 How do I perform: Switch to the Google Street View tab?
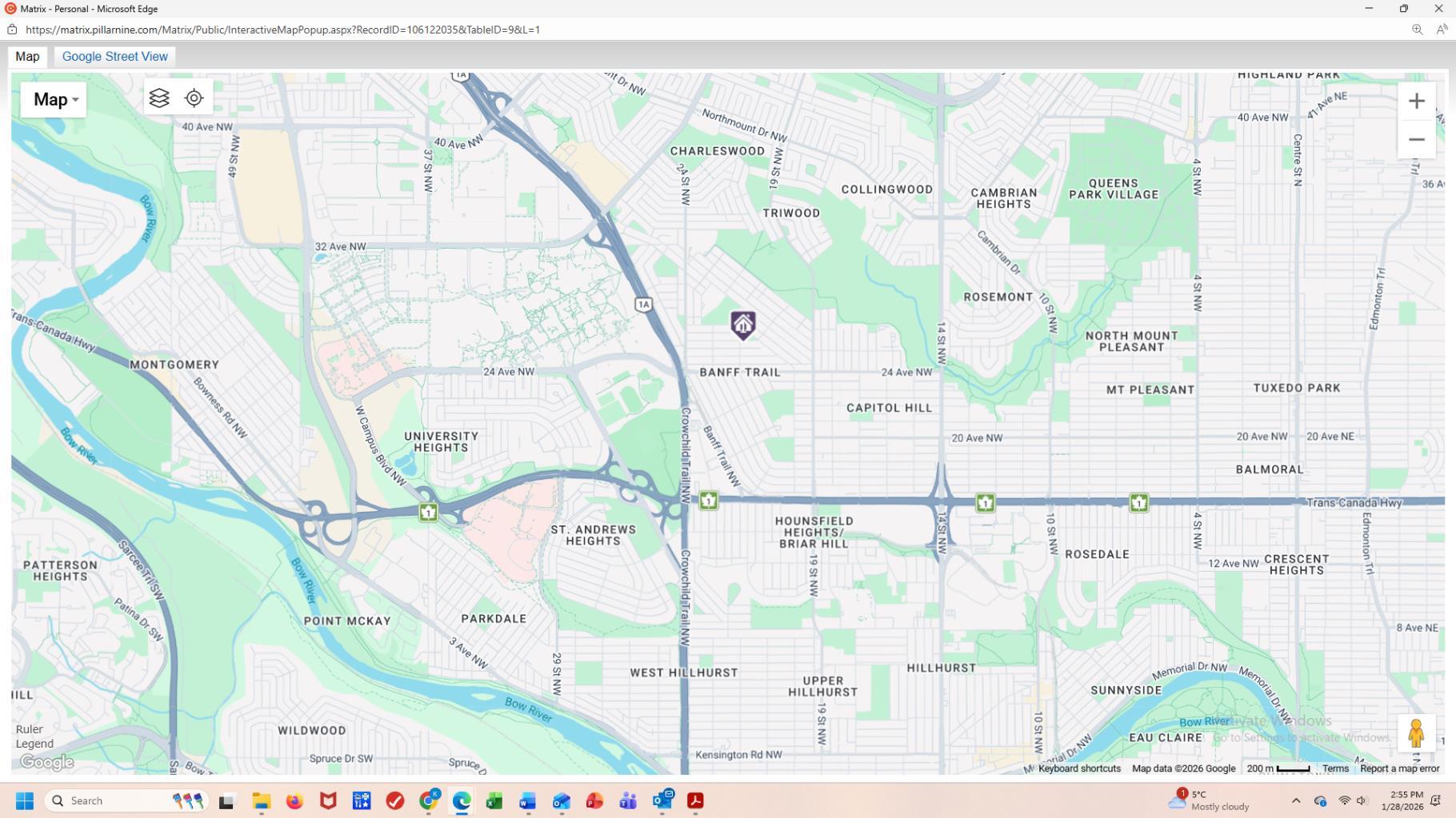tap(114, 57)
